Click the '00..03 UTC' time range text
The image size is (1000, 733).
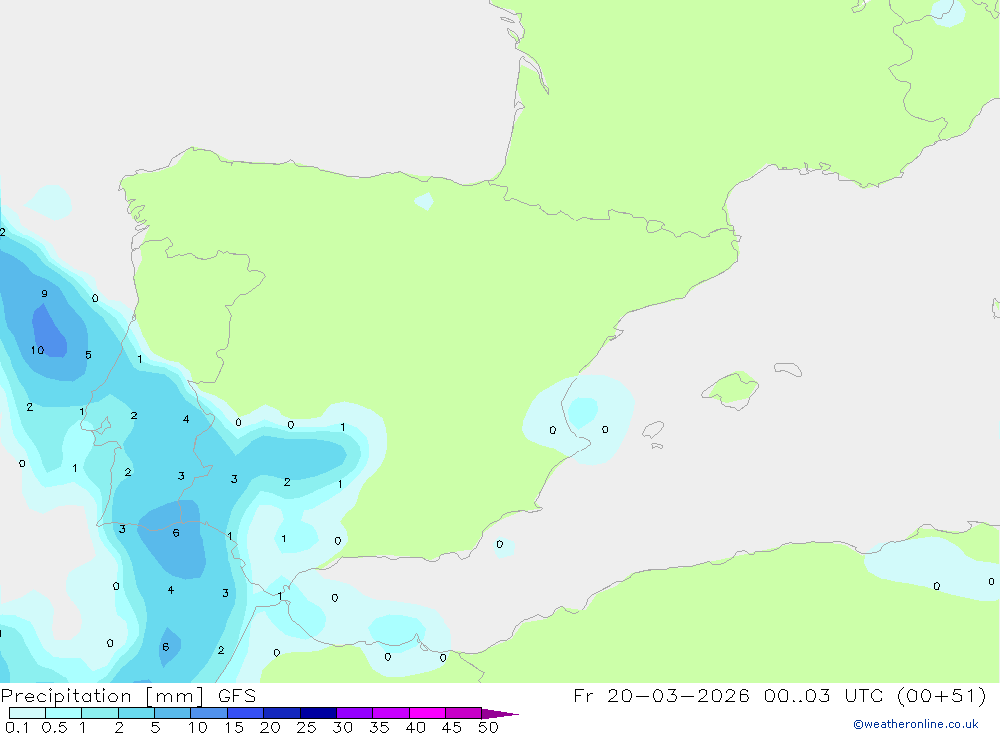click(823, 695)
